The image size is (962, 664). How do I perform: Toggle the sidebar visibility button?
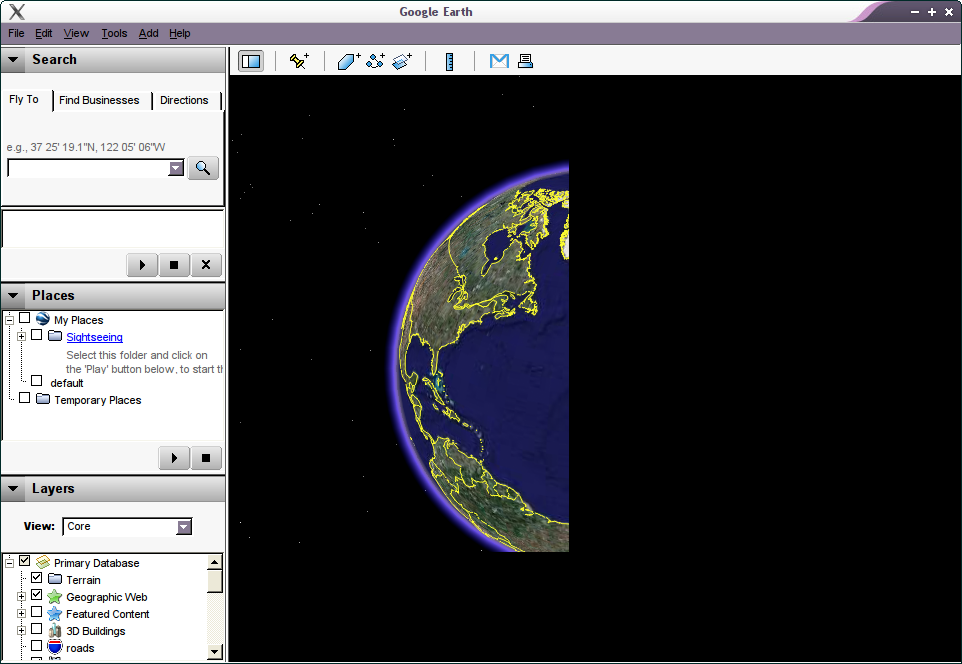pos(251,61)
